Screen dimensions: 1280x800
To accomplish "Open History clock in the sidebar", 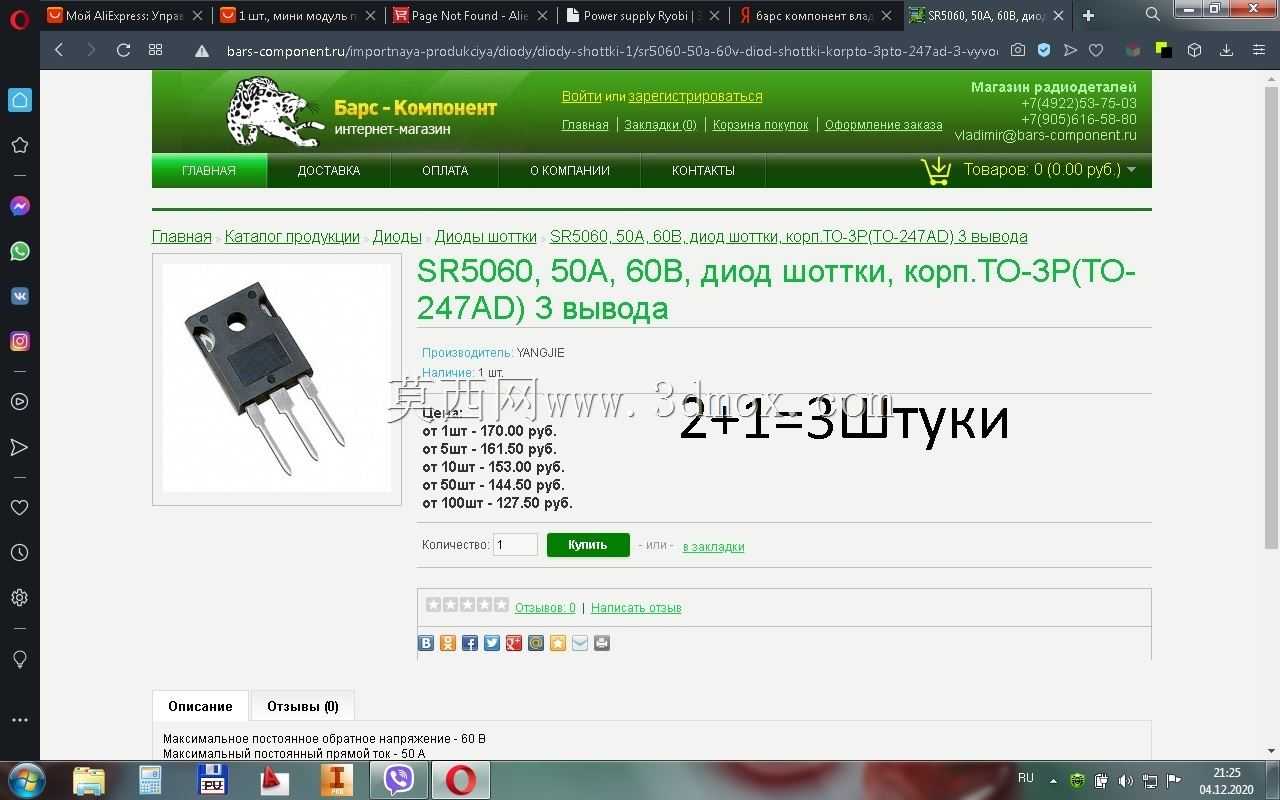I will click(x=19, y=552).
